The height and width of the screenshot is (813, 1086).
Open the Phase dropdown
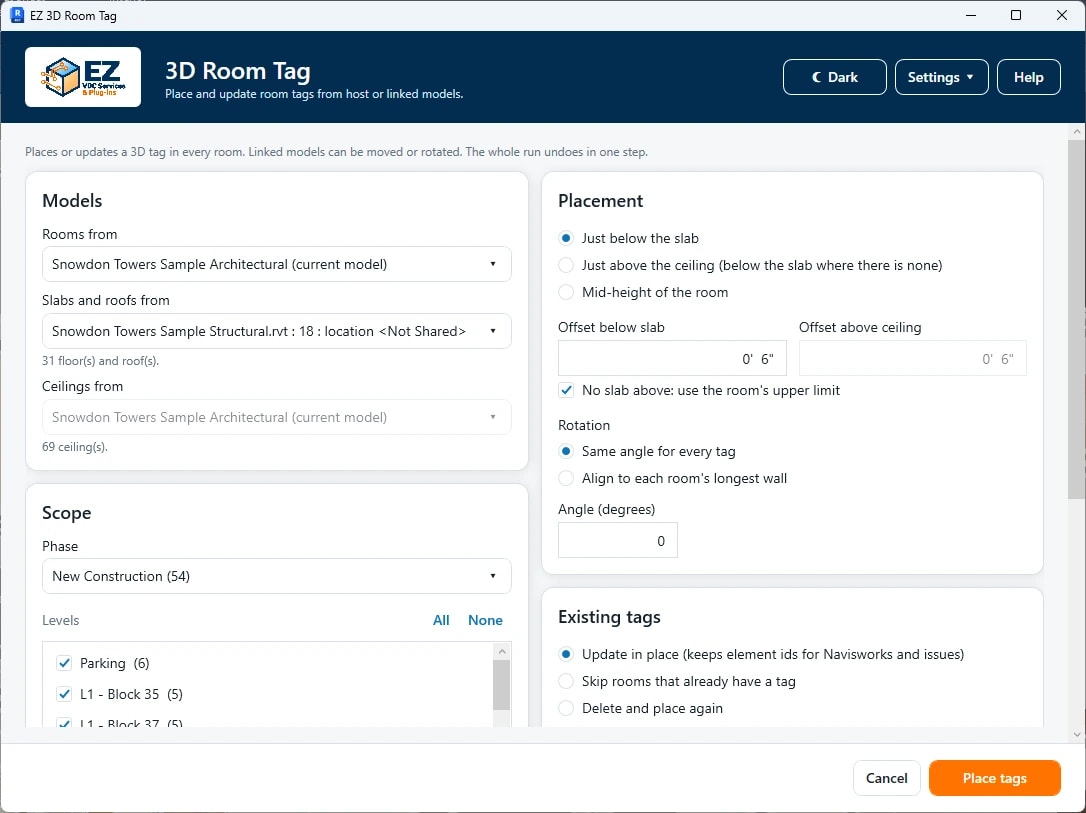point(276,576)
